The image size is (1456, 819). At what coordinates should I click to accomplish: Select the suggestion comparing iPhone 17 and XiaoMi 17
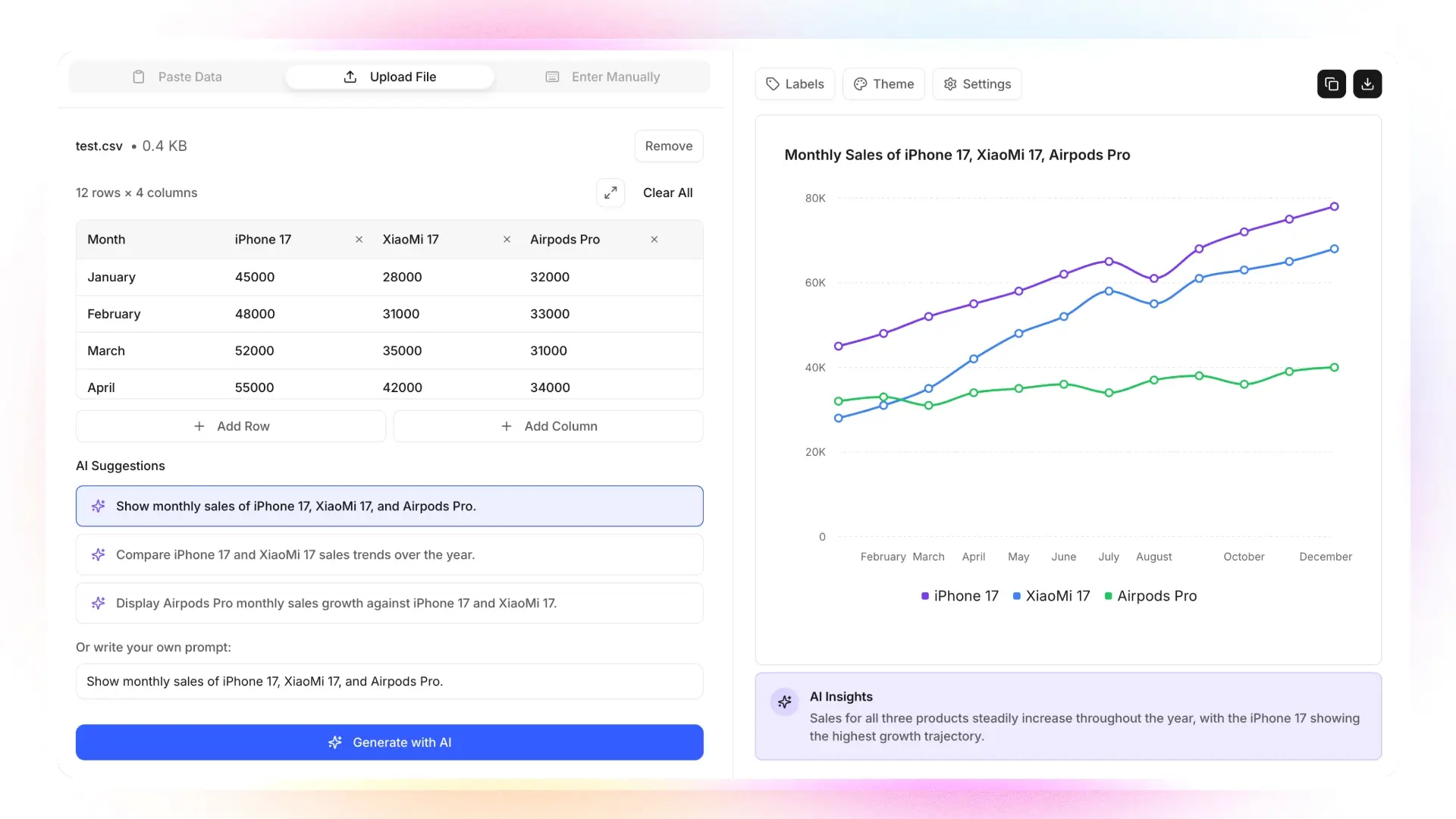pos(389,554)
